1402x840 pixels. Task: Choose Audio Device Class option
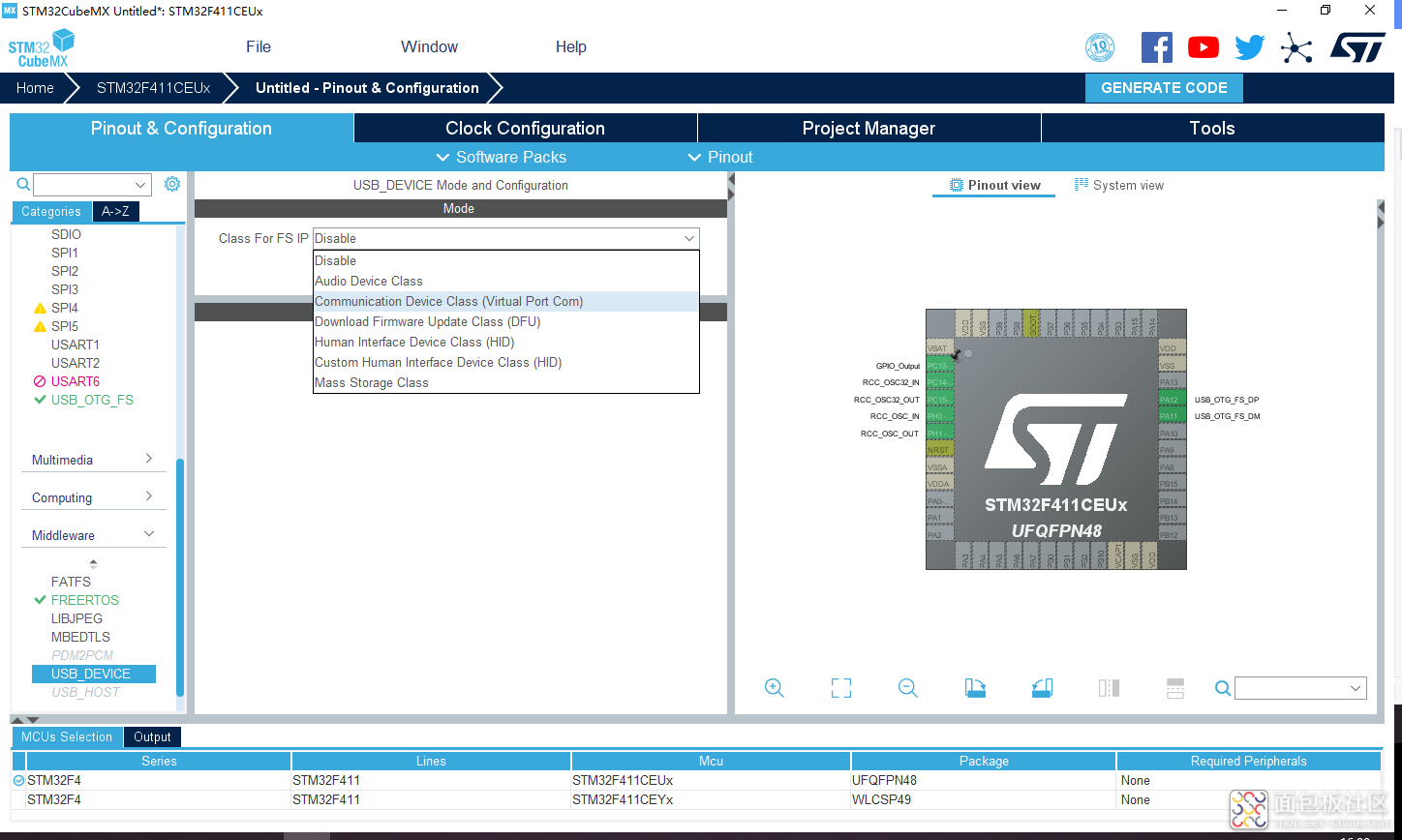tap(505, 281)
